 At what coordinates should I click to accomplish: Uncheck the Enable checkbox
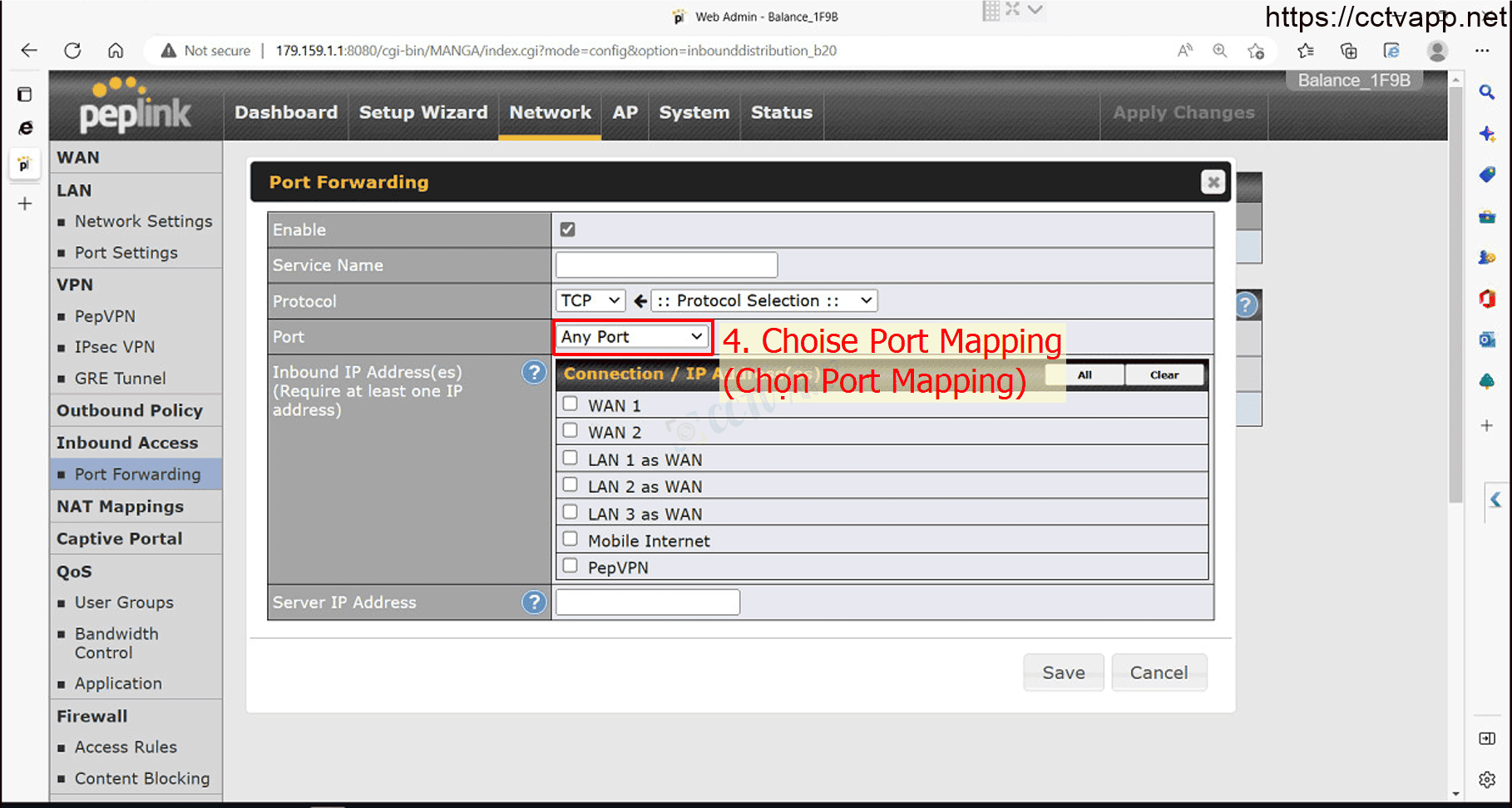coord(568,230)
